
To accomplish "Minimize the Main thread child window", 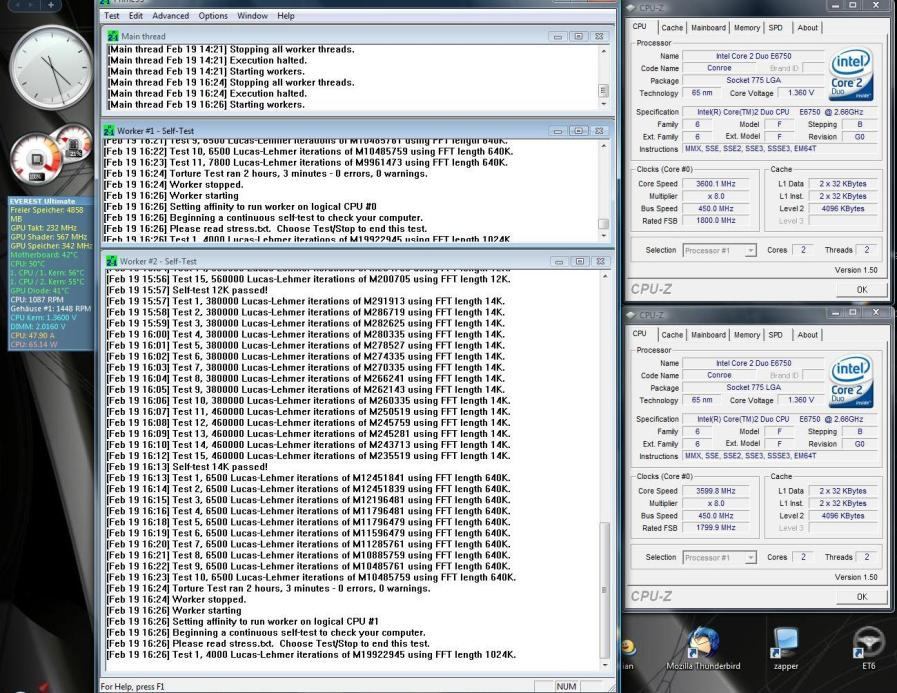I will [x=557, y=37].
